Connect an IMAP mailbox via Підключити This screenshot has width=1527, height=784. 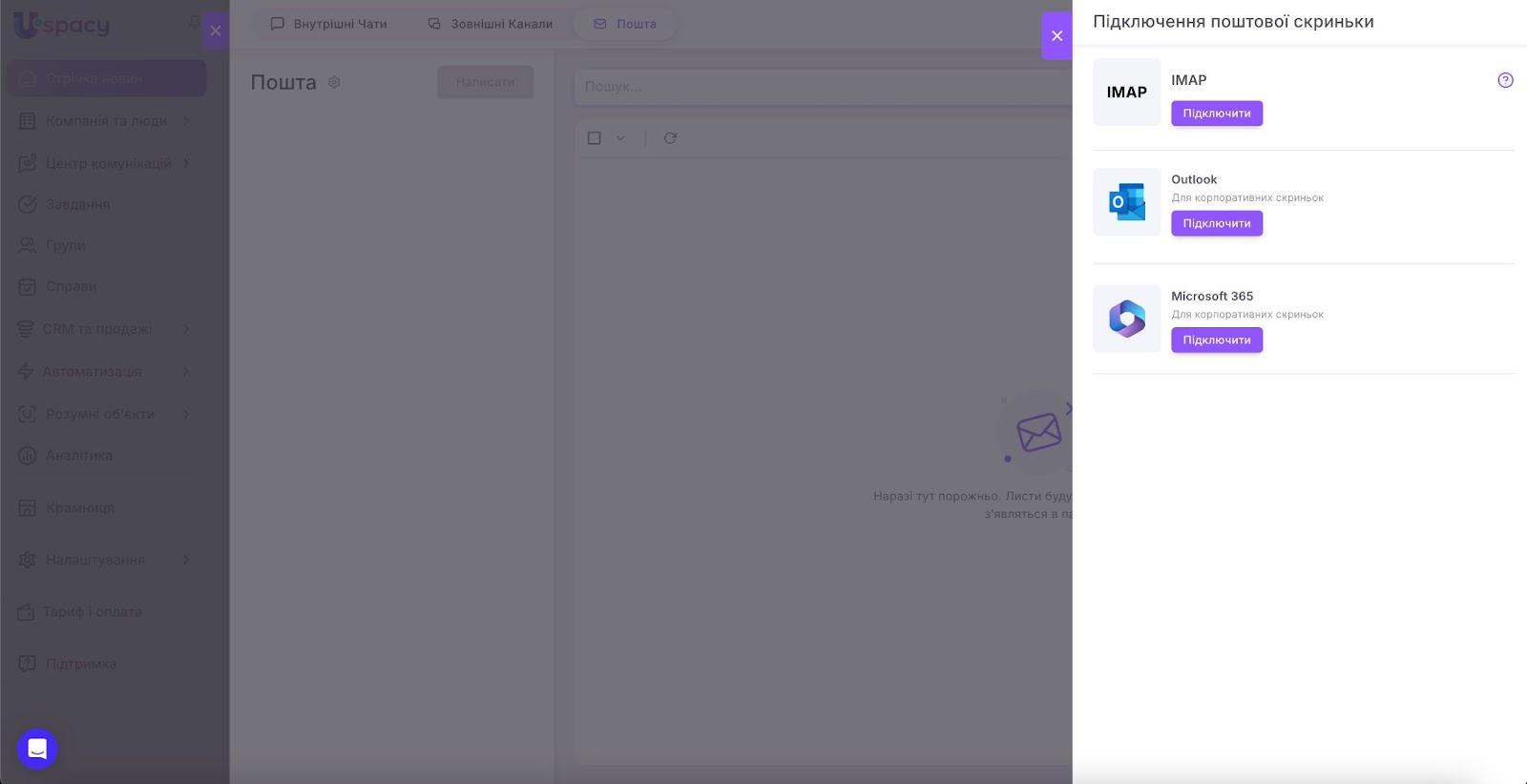(1217, 113)
